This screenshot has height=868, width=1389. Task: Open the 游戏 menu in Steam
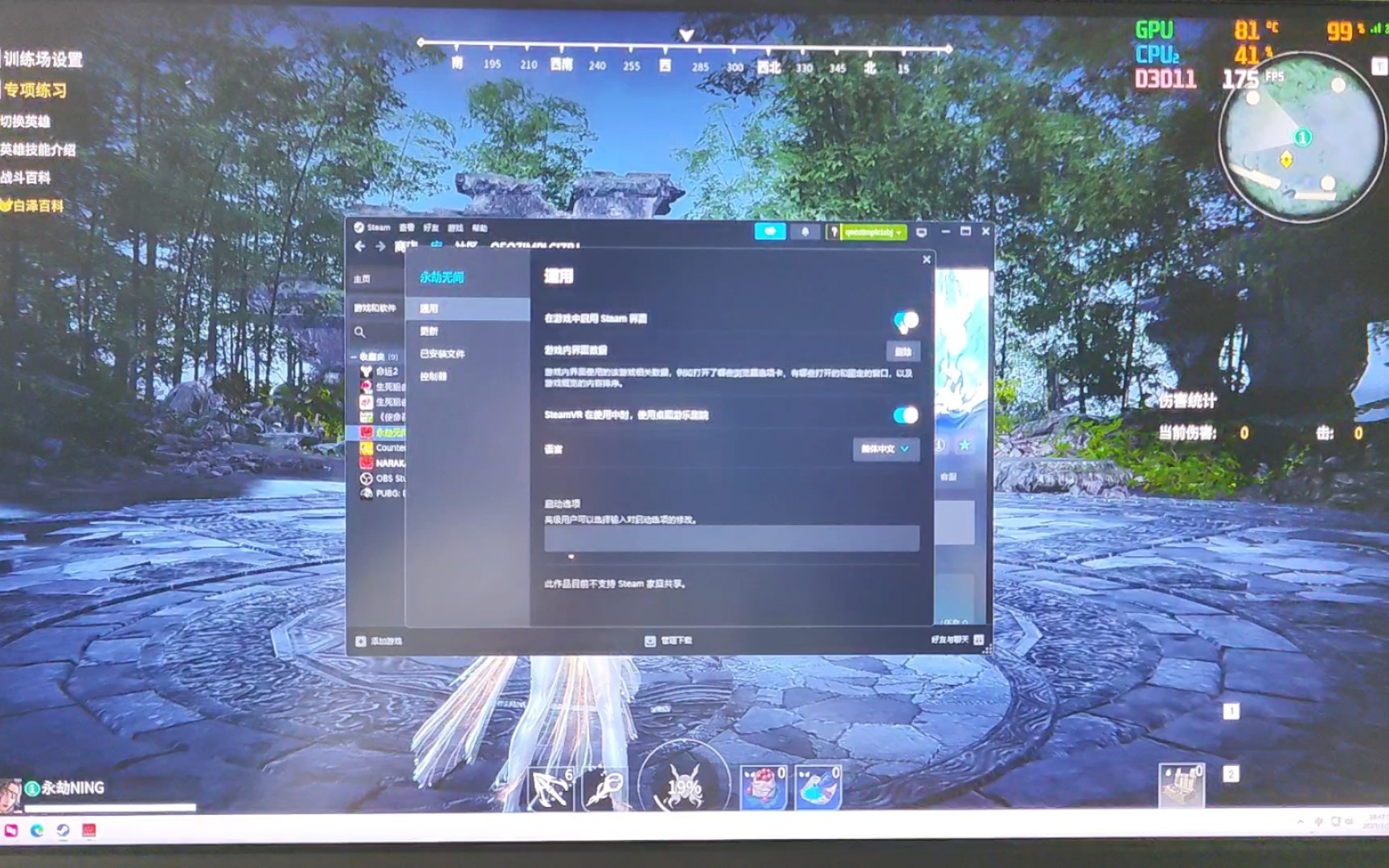point(455,228)
